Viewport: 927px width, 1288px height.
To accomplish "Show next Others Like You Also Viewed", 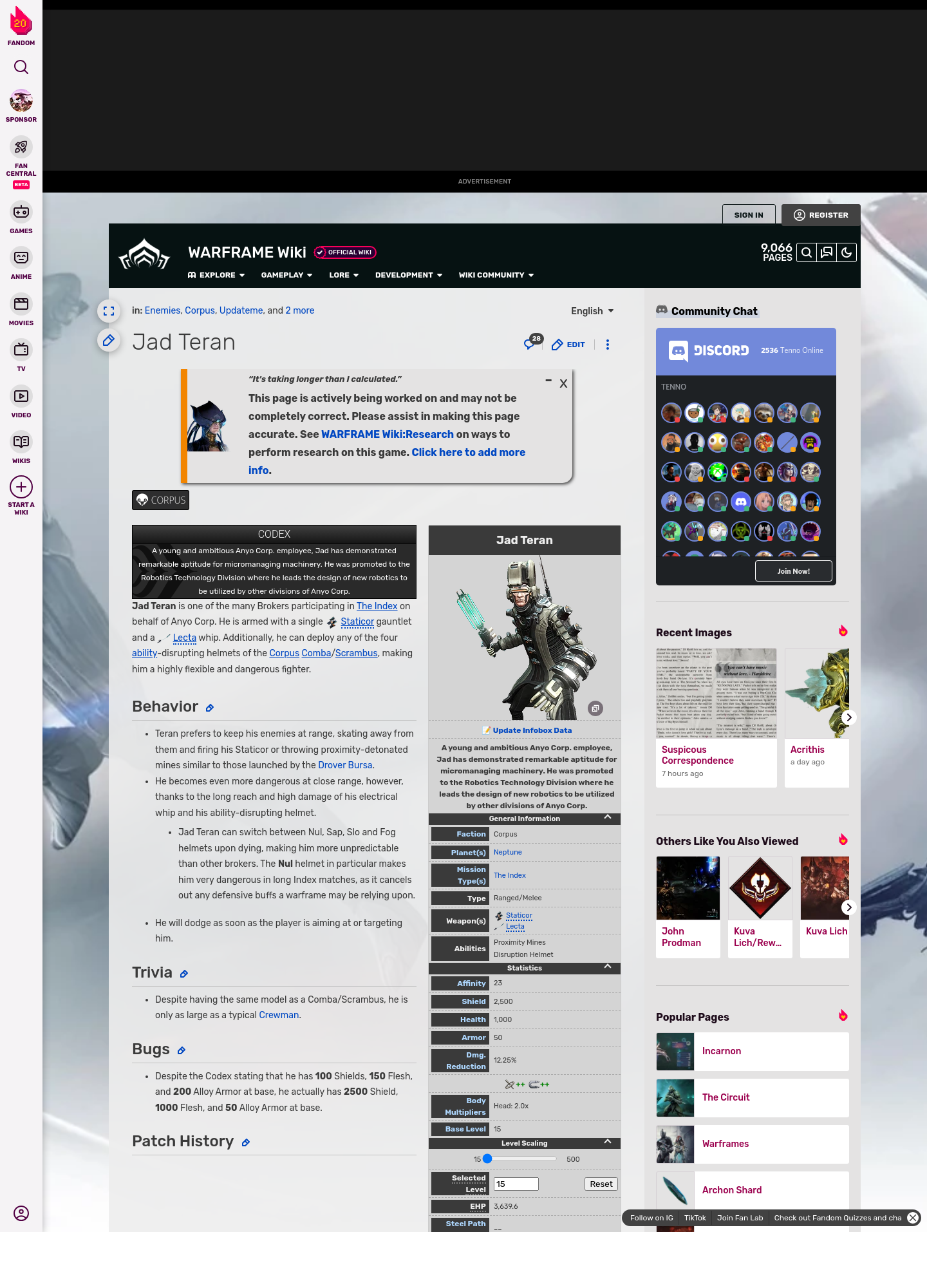I will (849, 907).
